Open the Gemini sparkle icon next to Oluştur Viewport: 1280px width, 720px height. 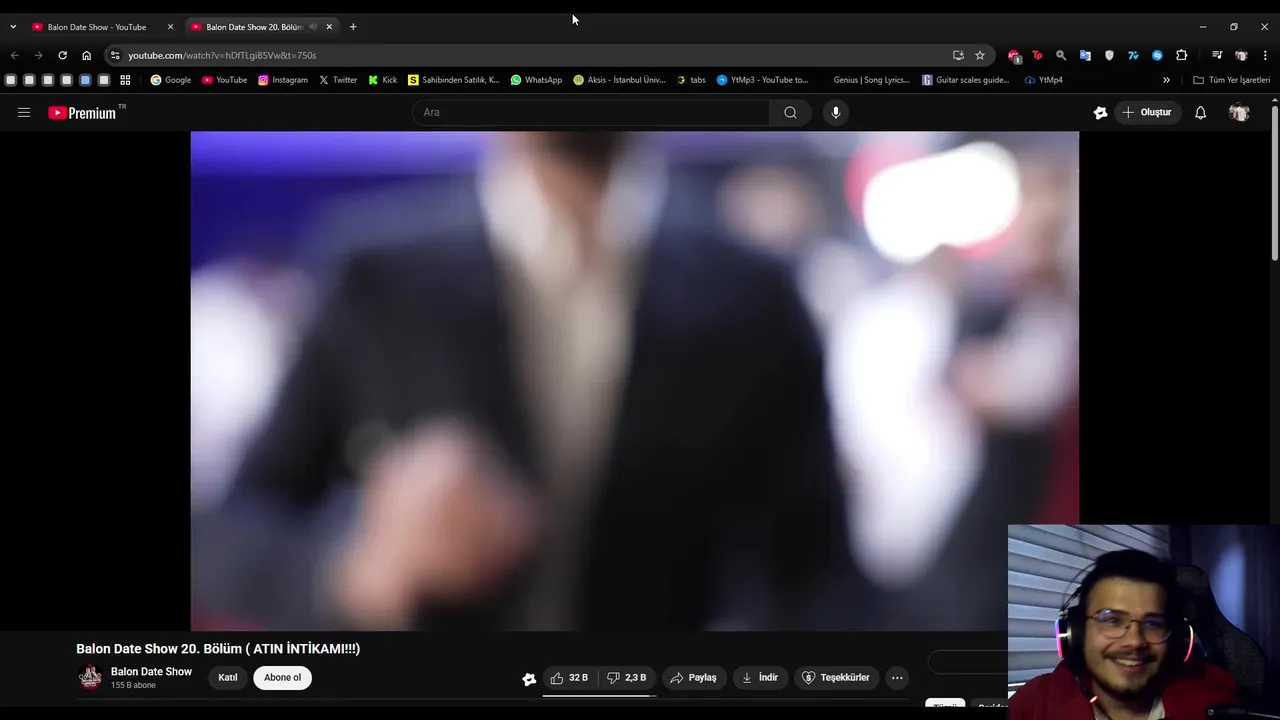click(x=1100, y=113)
